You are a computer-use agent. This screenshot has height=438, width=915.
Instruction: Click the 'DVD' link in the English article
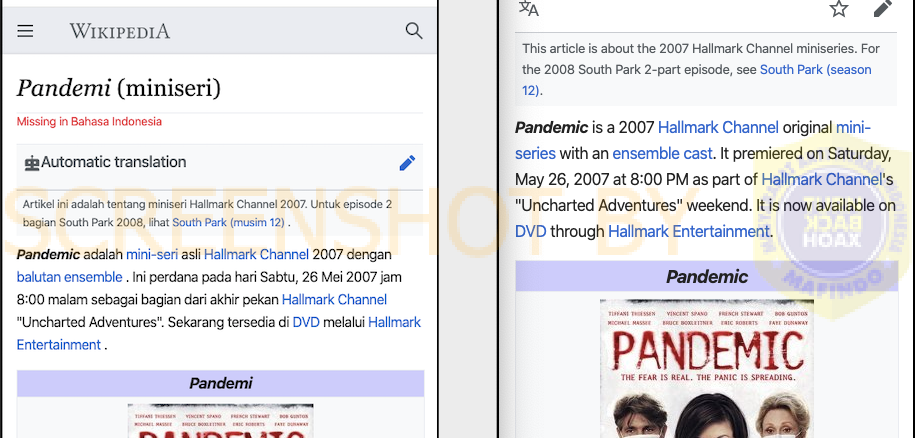click(530, 232)
